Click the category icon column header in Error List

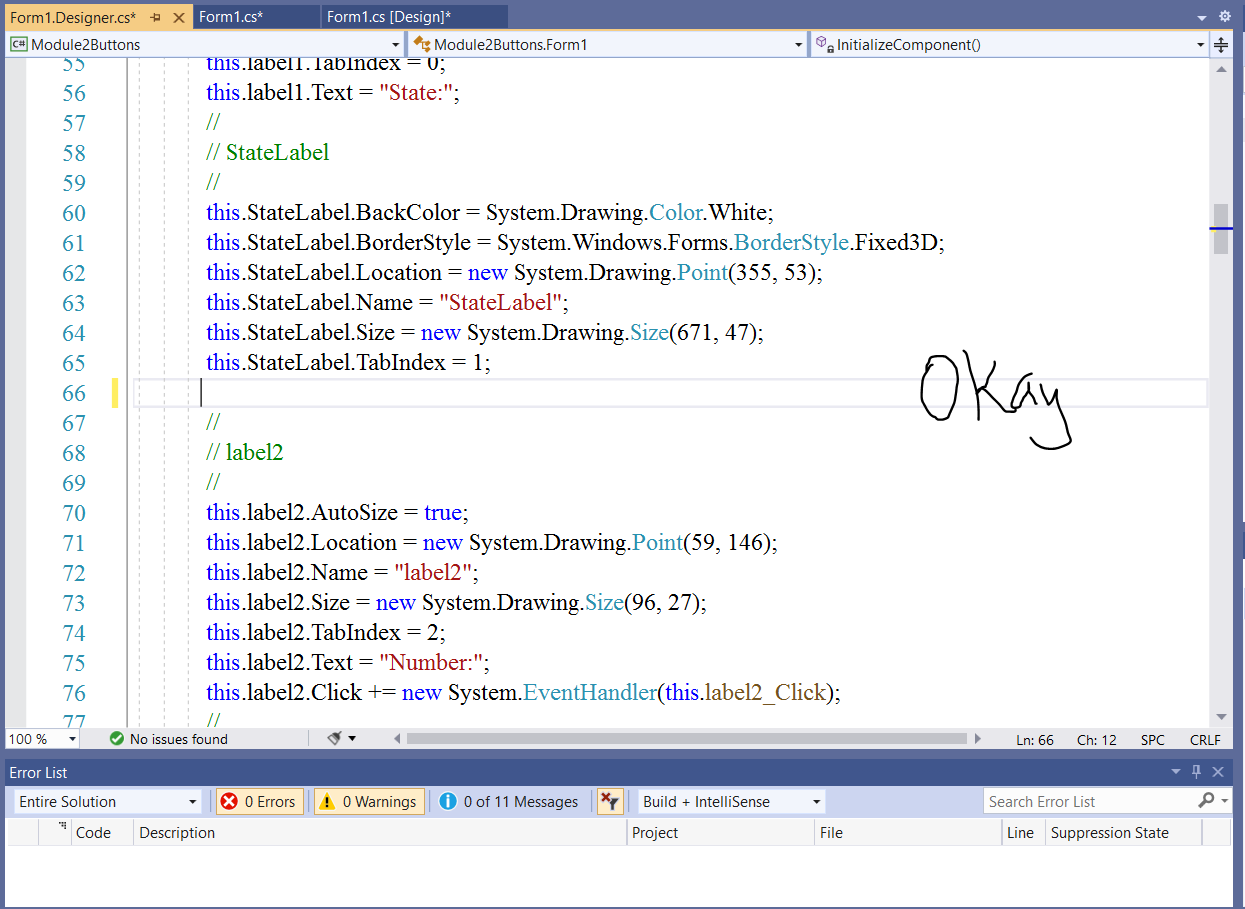tap(55, 832)
